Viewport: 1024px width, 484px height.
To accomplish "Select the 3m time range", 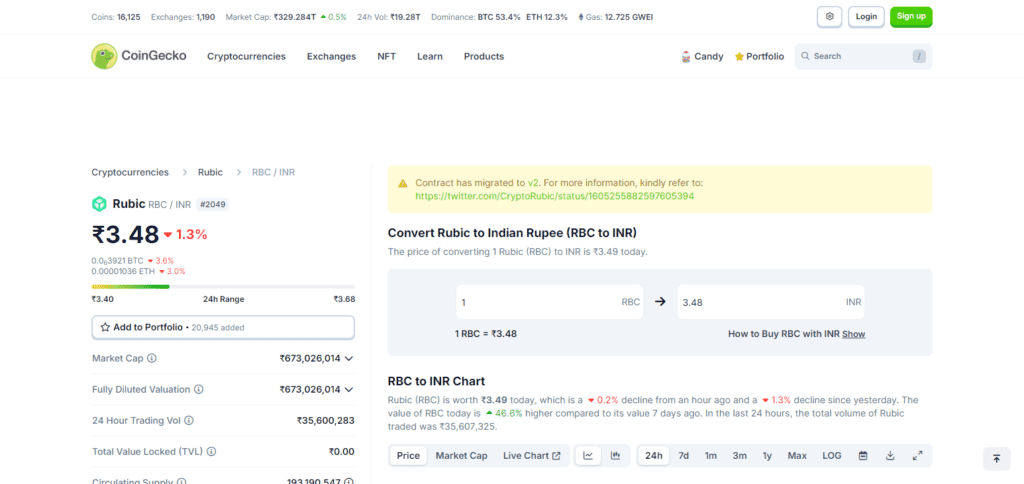I will point(739,456).
